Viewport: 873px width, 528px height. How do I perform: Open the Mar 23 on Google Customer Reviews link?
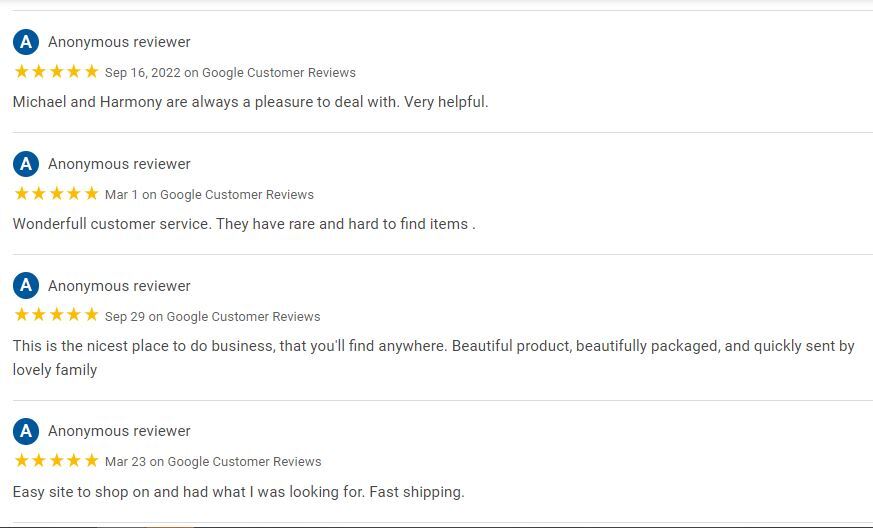click(213, 462)
